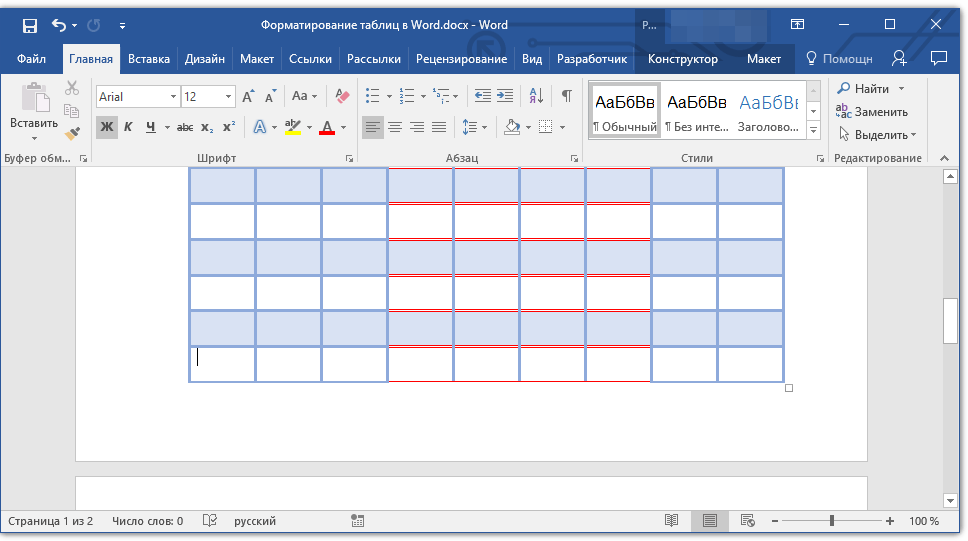This screenshot has height=541, width=968.
Task: Click Заменить replace button
Action: [872, 112]
